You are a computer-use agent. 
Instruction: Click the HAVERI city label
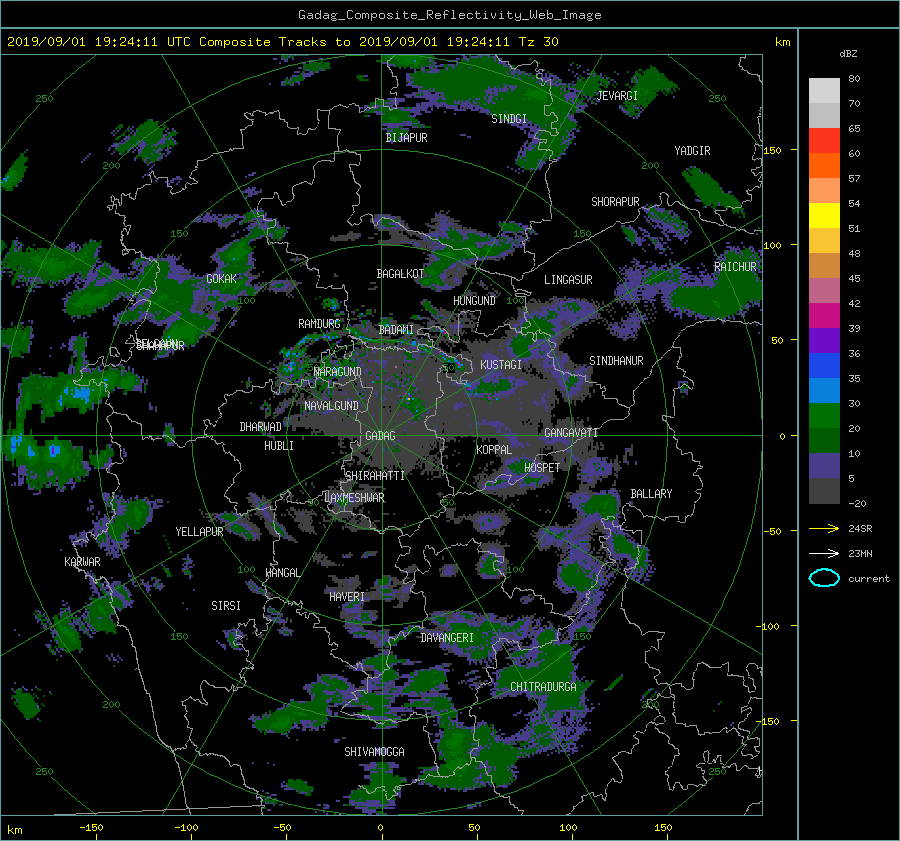pyautogui.click(x=347, y=597)
